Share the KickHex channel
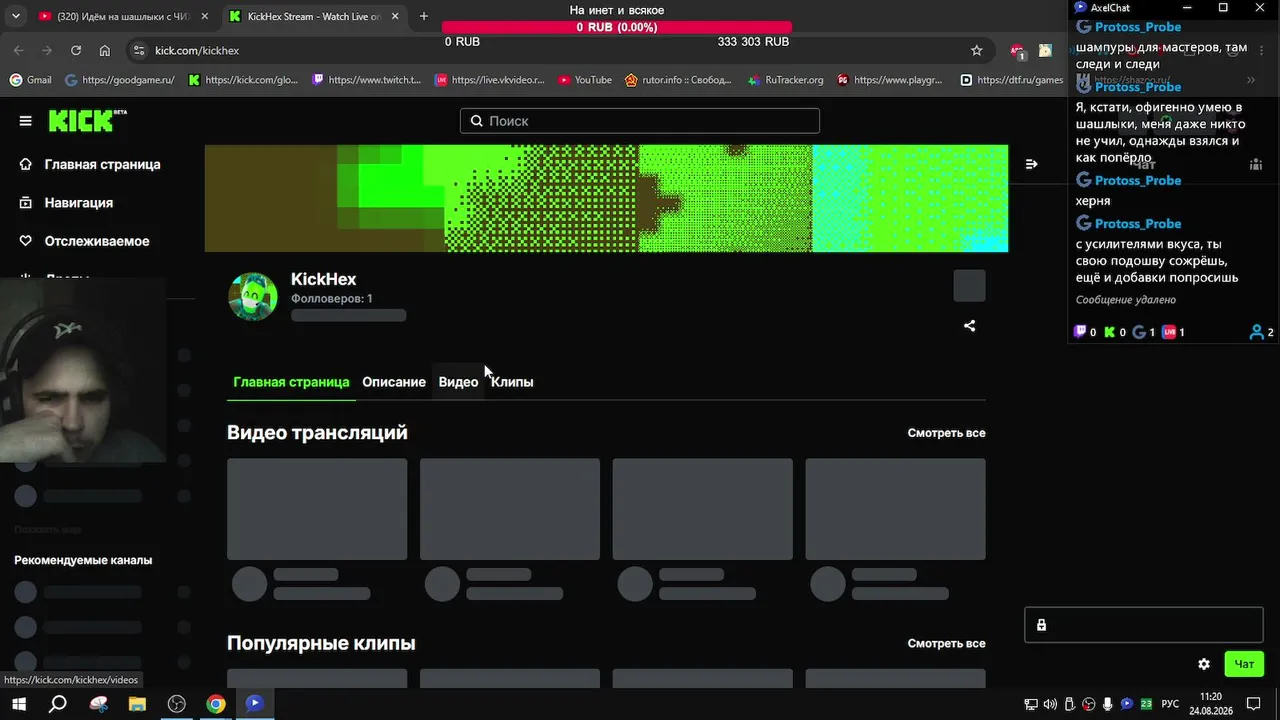 point(969,326)
